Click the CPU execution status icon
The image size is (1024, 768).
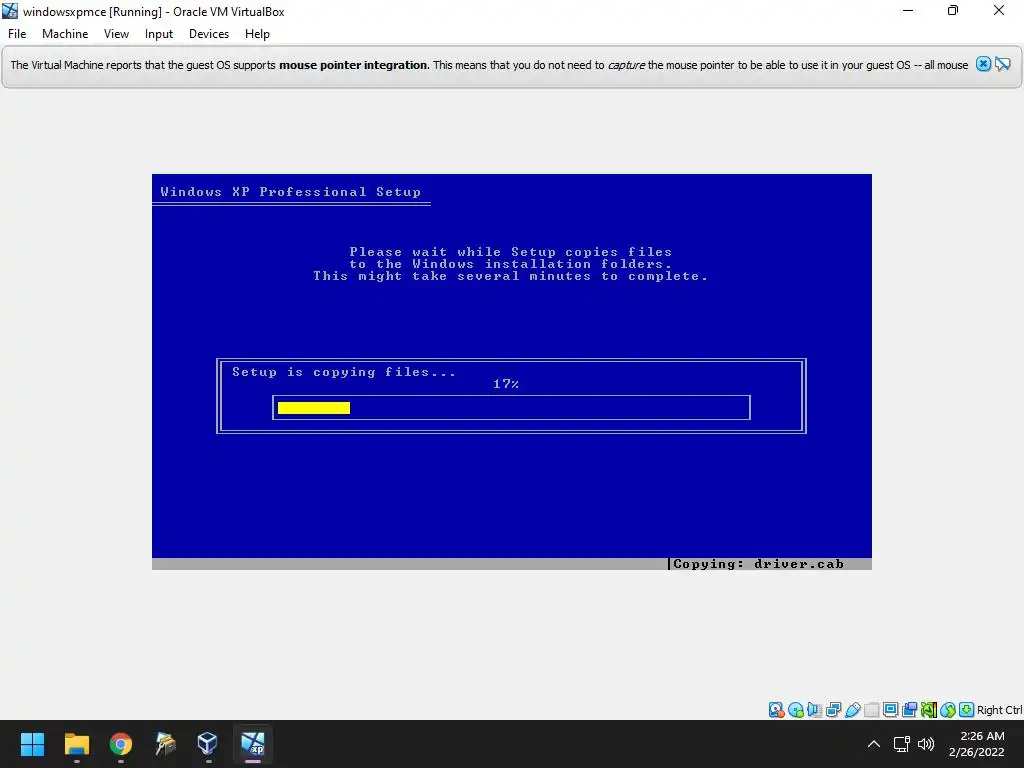929,710
